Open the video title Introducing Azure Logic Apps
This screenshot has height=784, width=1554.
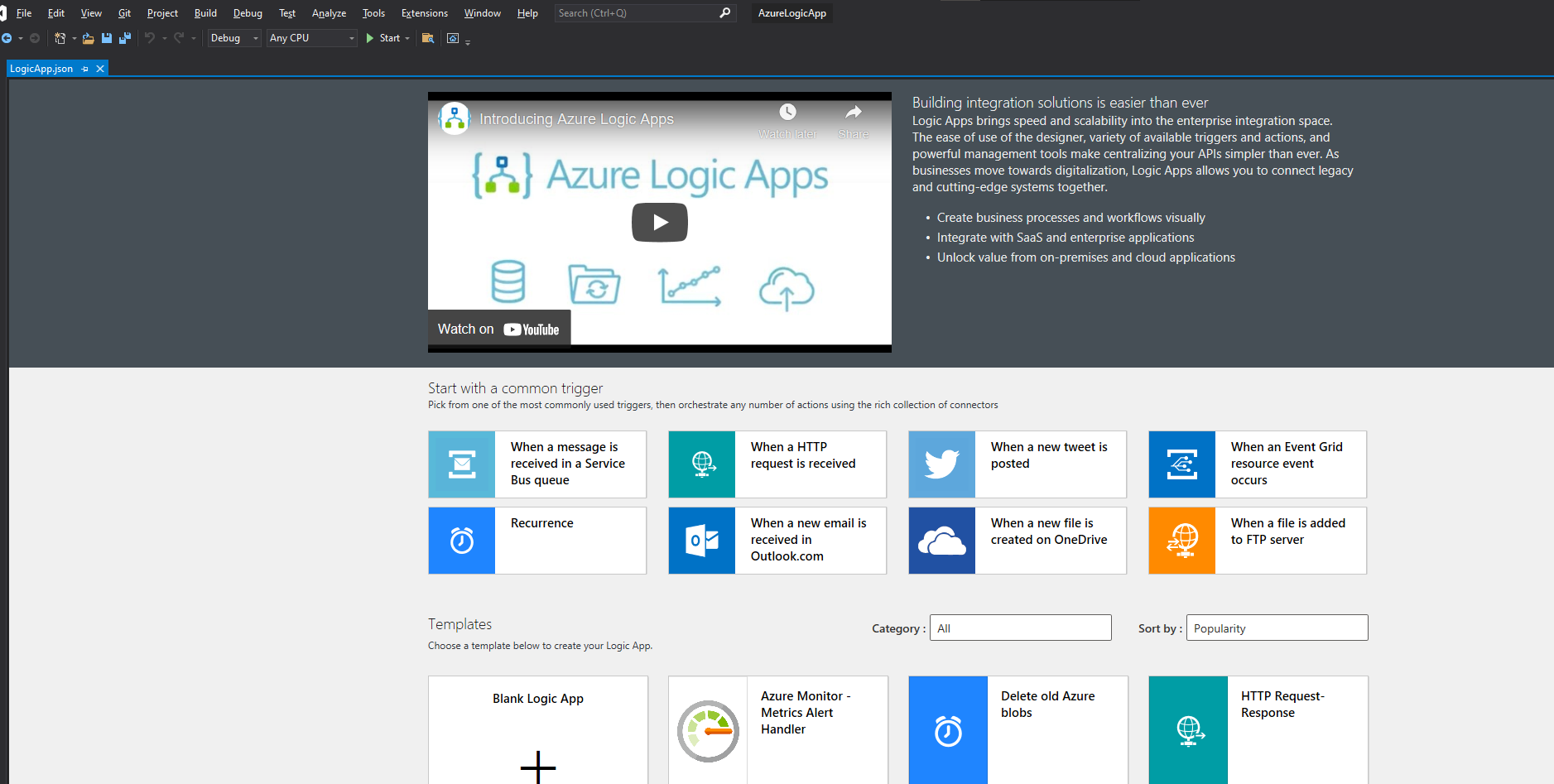[576, 119]
